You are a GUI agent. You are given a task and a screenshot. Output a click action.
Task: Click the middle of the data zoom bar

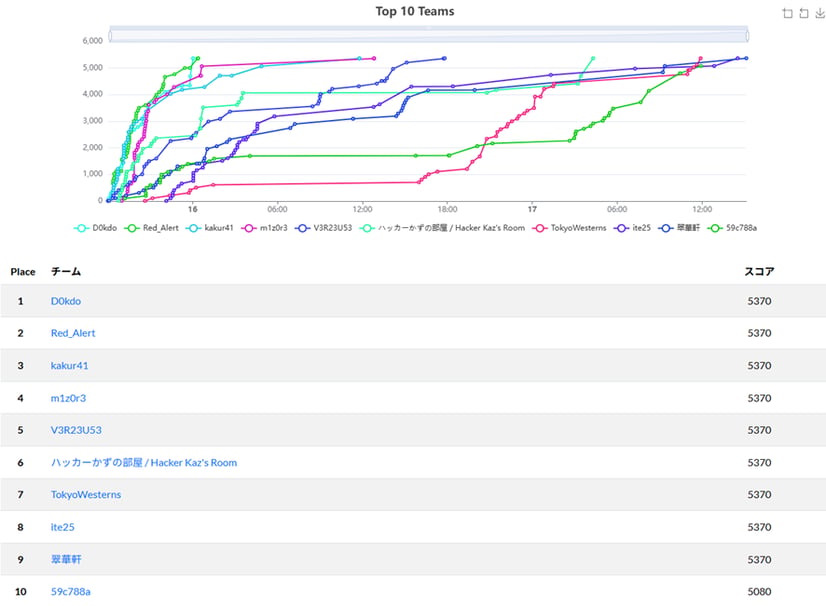click(428, 36)
